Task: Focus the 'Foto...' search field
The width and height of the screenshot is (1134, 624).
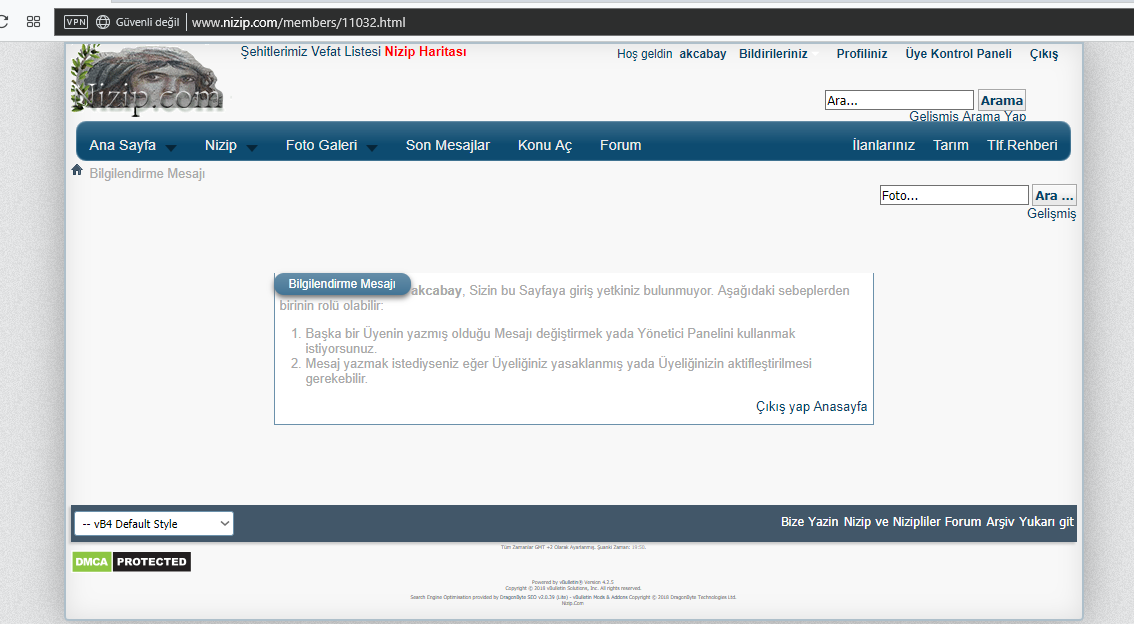Action: pyautogui.click(x=954, y=195)
